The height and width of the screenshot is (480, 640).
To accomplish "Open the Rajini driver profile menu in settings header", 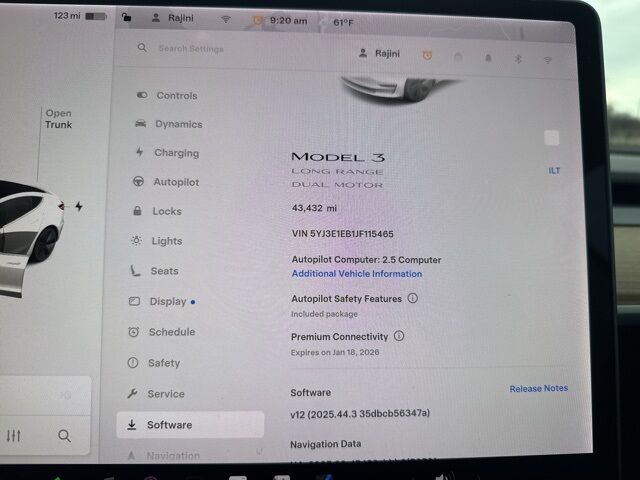I will coord(379,54).
